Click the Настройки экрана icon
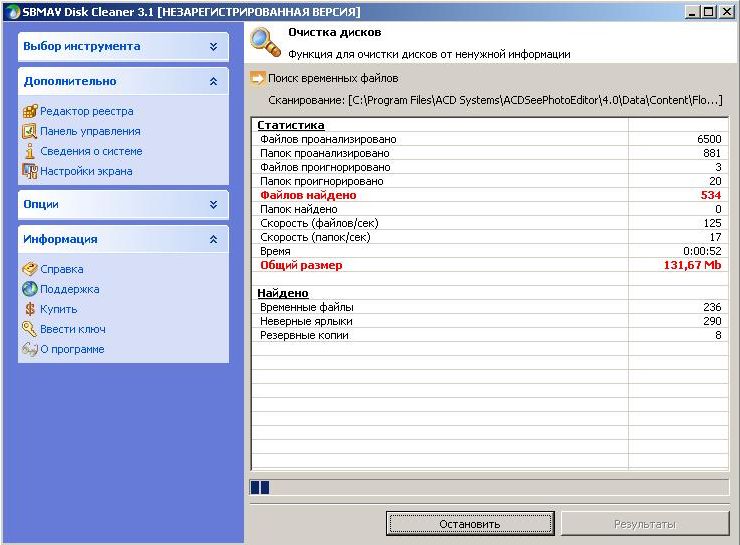 [x=30, y=171]
